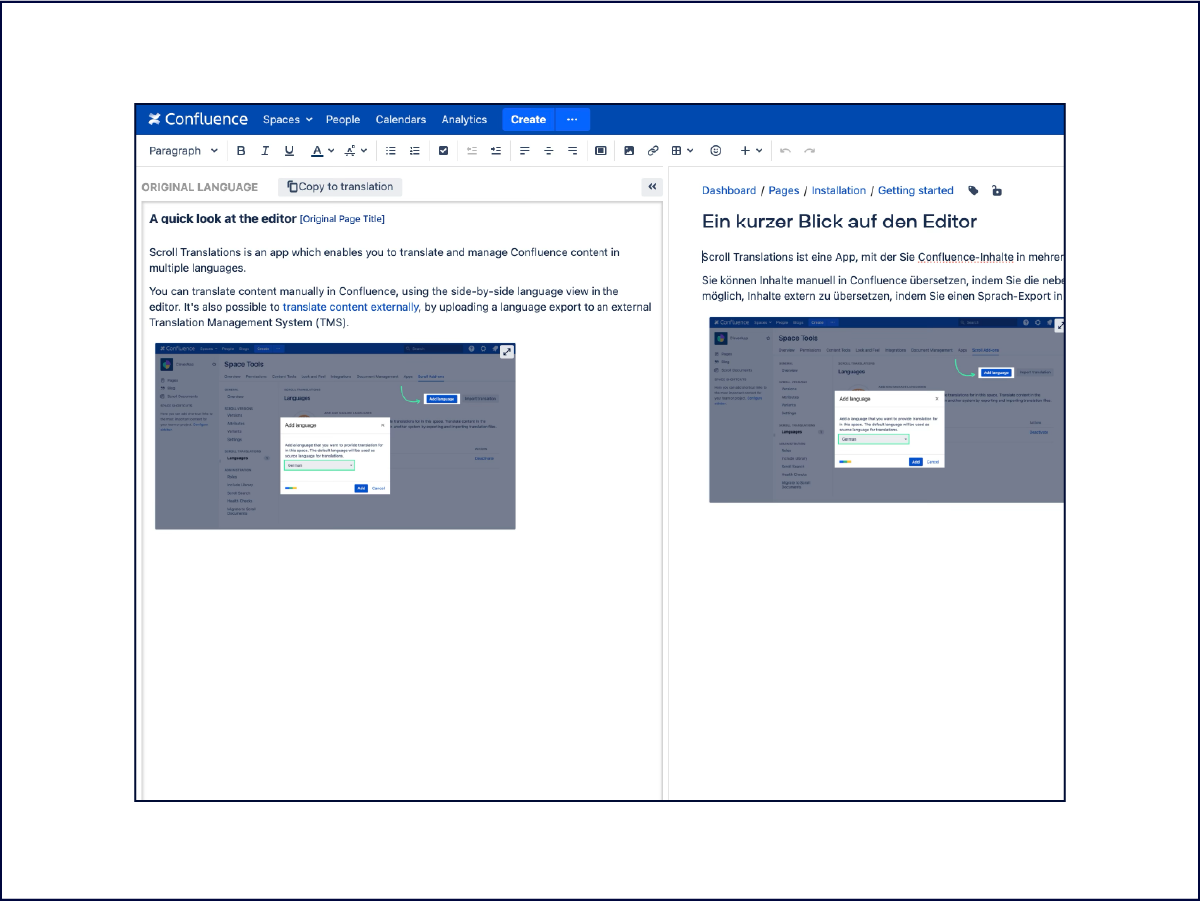Open the insert table dropdown
The image size is (1200, 901).
(x=682, y=151)
